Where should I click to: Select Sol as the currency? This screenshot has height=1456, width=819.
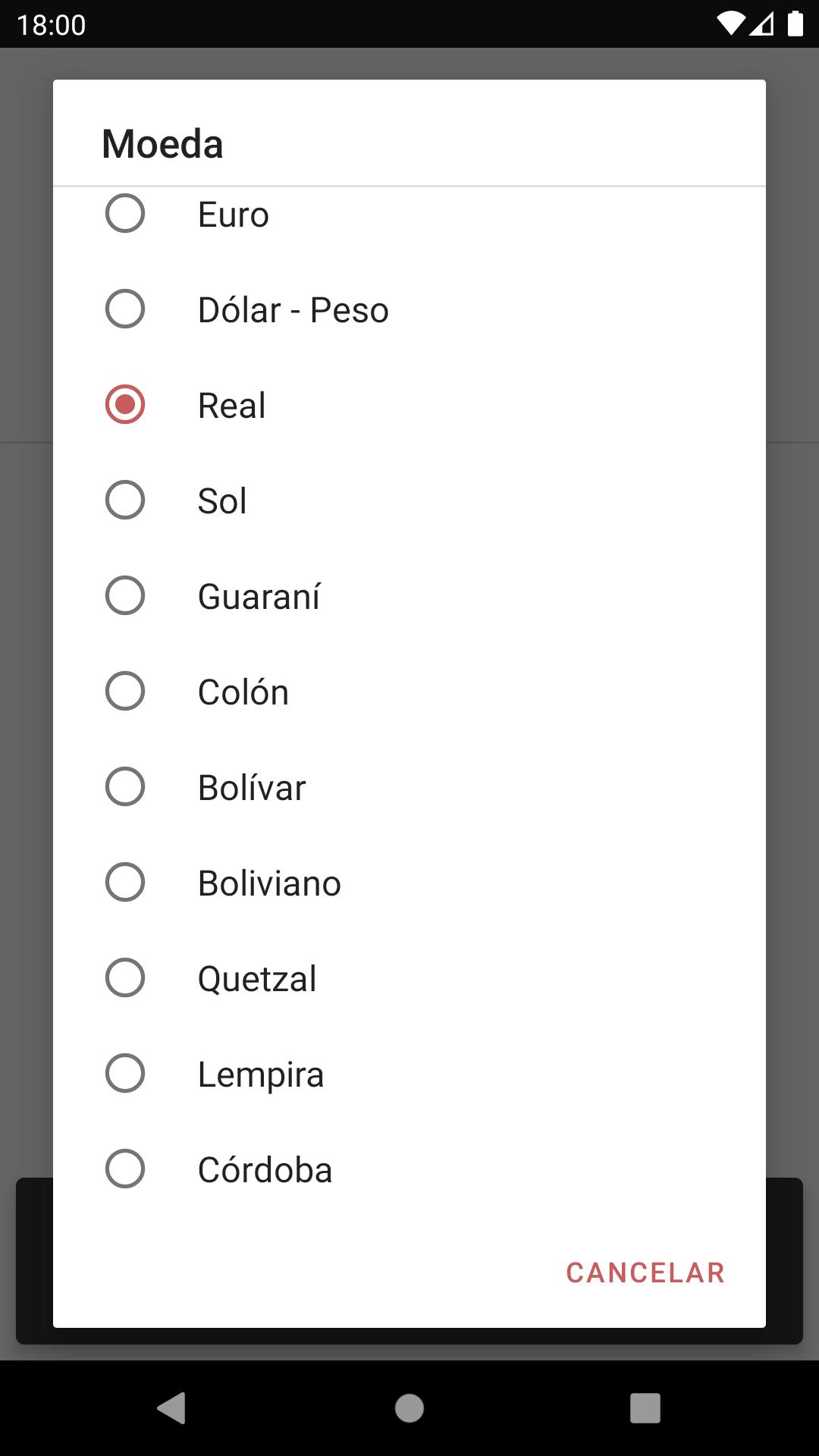[409, 500]
